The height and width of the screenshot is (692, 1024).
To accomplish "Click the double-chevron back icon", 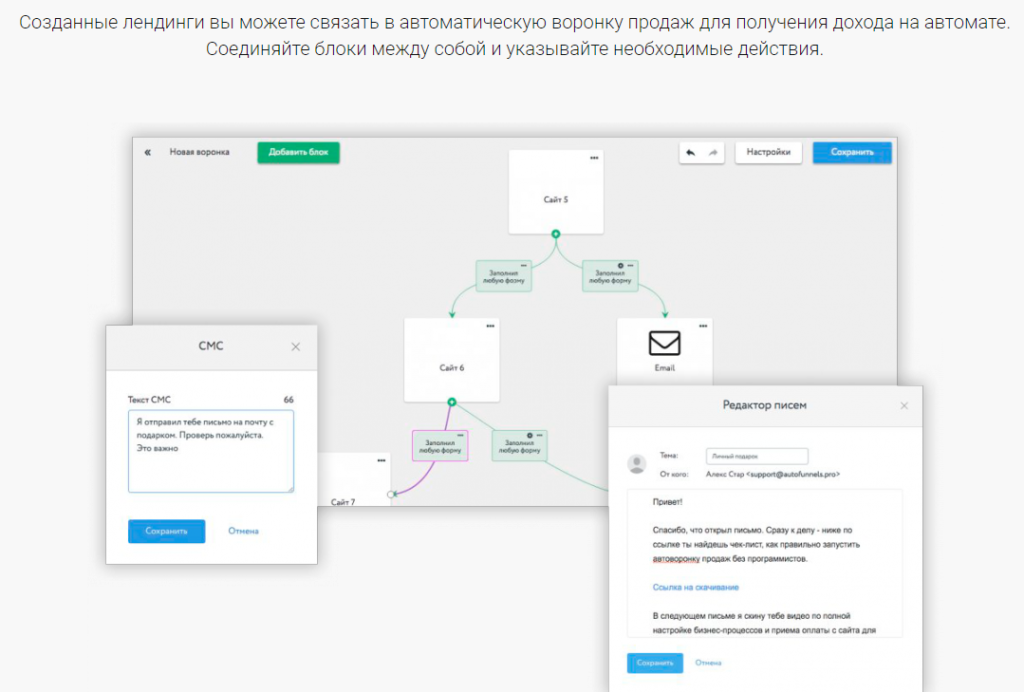I will tap(148, 153).
